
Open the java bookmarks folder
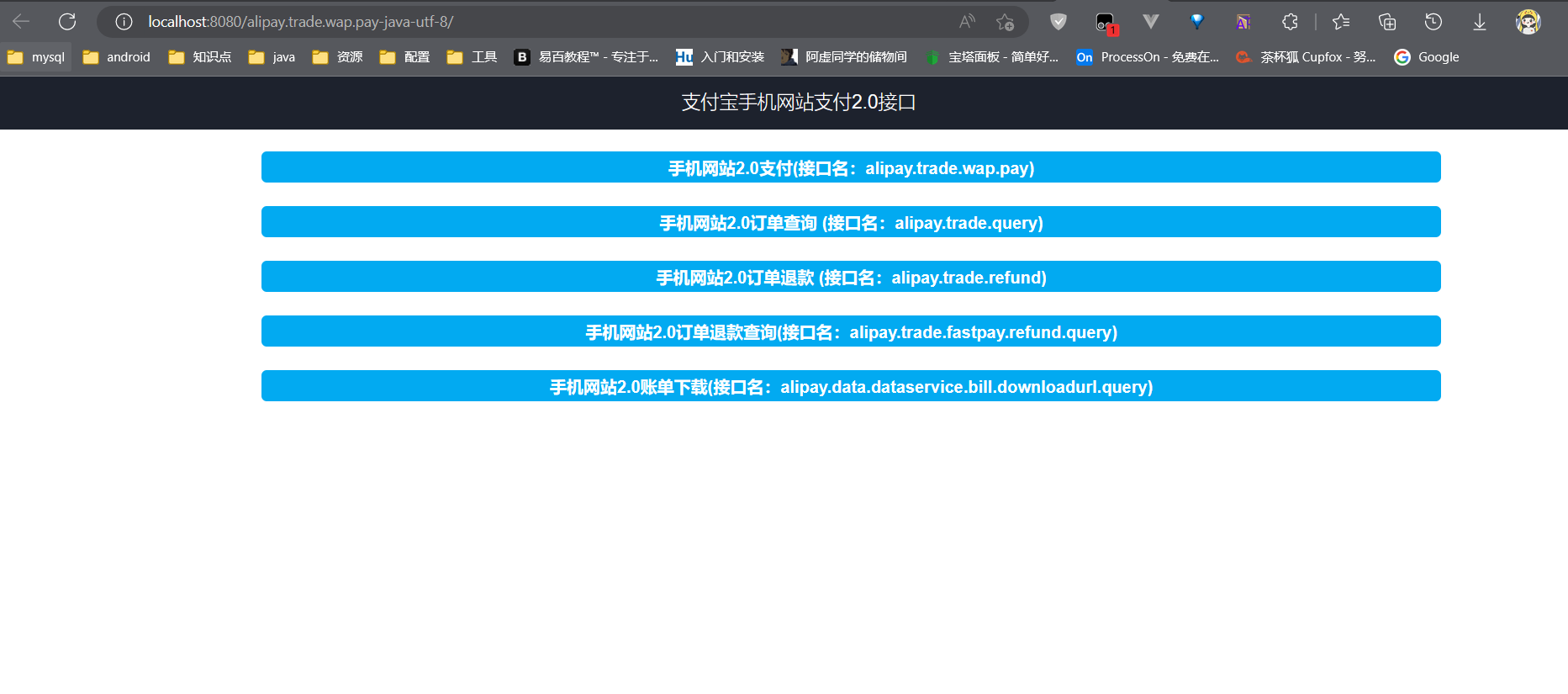pos(272,57)
